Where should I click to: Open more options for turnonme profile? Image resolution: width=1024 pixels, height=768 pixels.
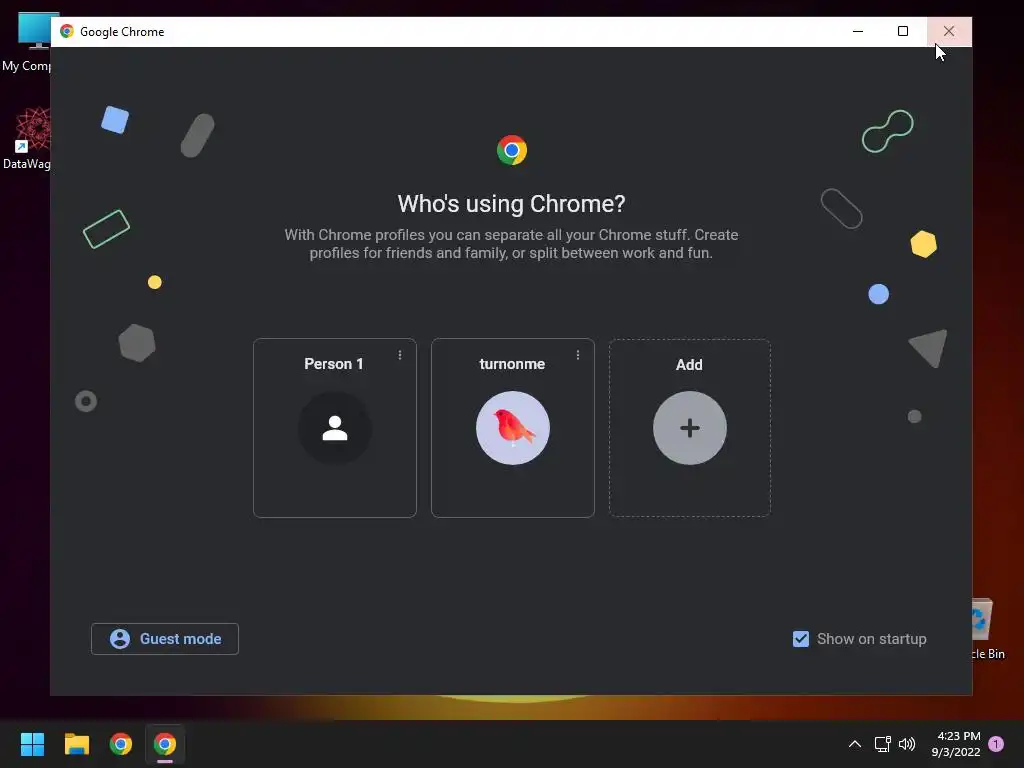tap(577, 355)
